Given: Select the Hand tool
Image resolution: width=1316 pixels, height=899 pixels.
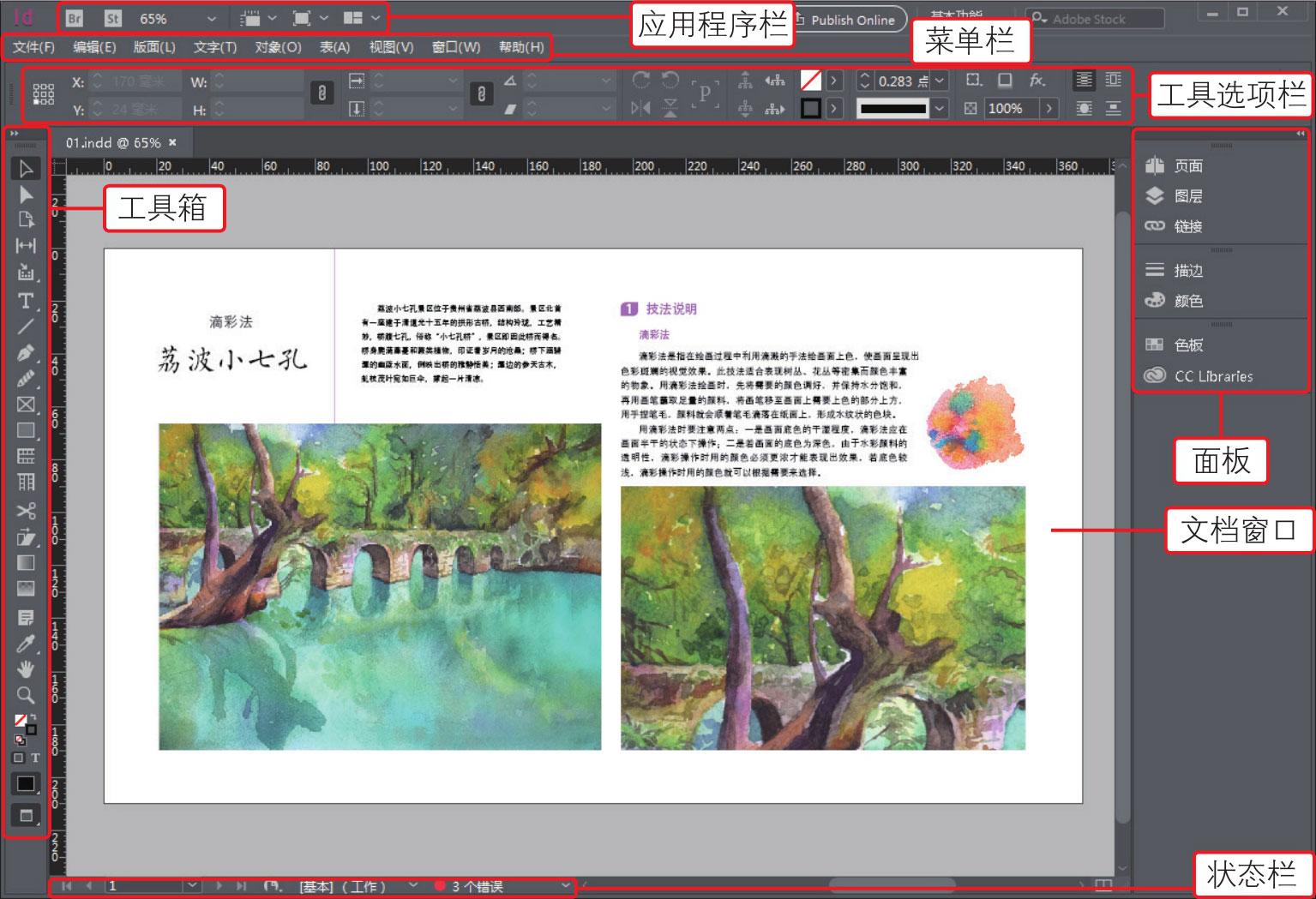Looking at the screenshot, I should [26, 668].
